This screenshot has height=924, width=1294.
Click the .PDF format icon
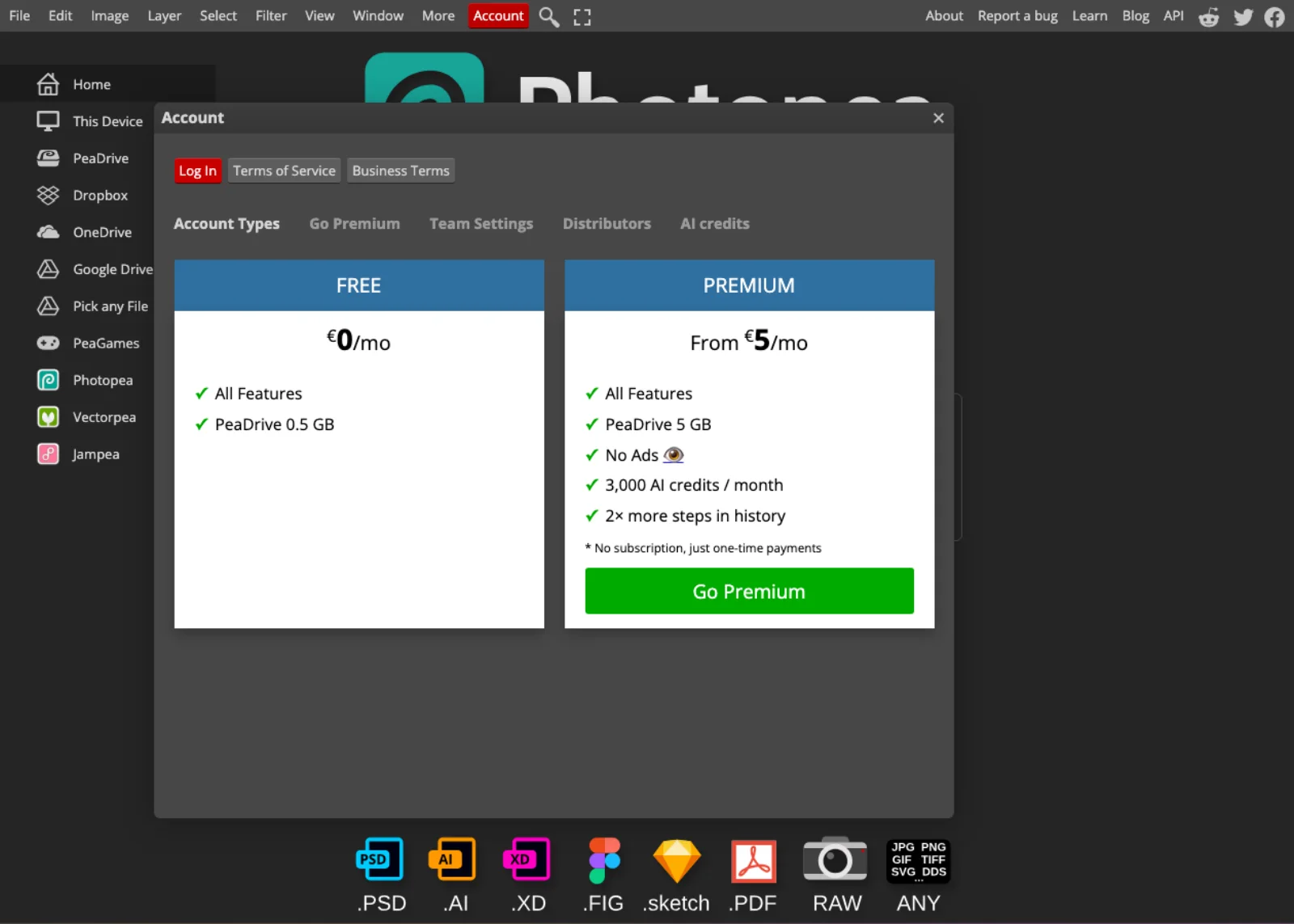pyautogui.click(x=754, y=861)
